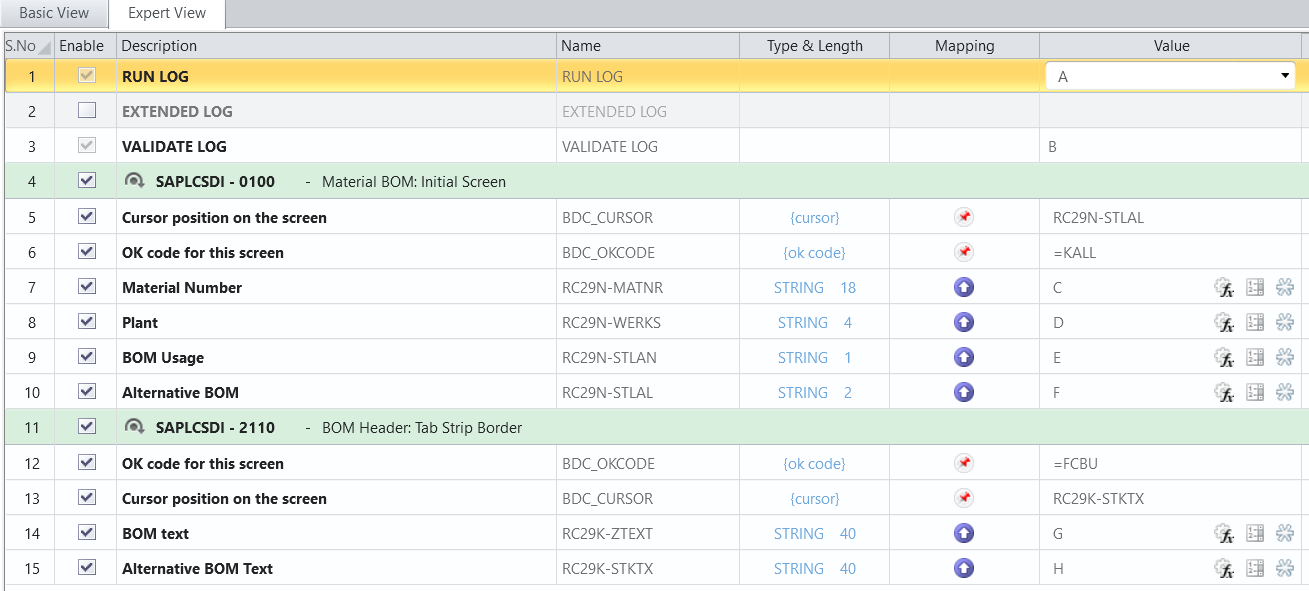This screenshot has width=1309, height=591.
Task: Click the loop icon beside SAPLCSDI - 2110
Action: 135,427
